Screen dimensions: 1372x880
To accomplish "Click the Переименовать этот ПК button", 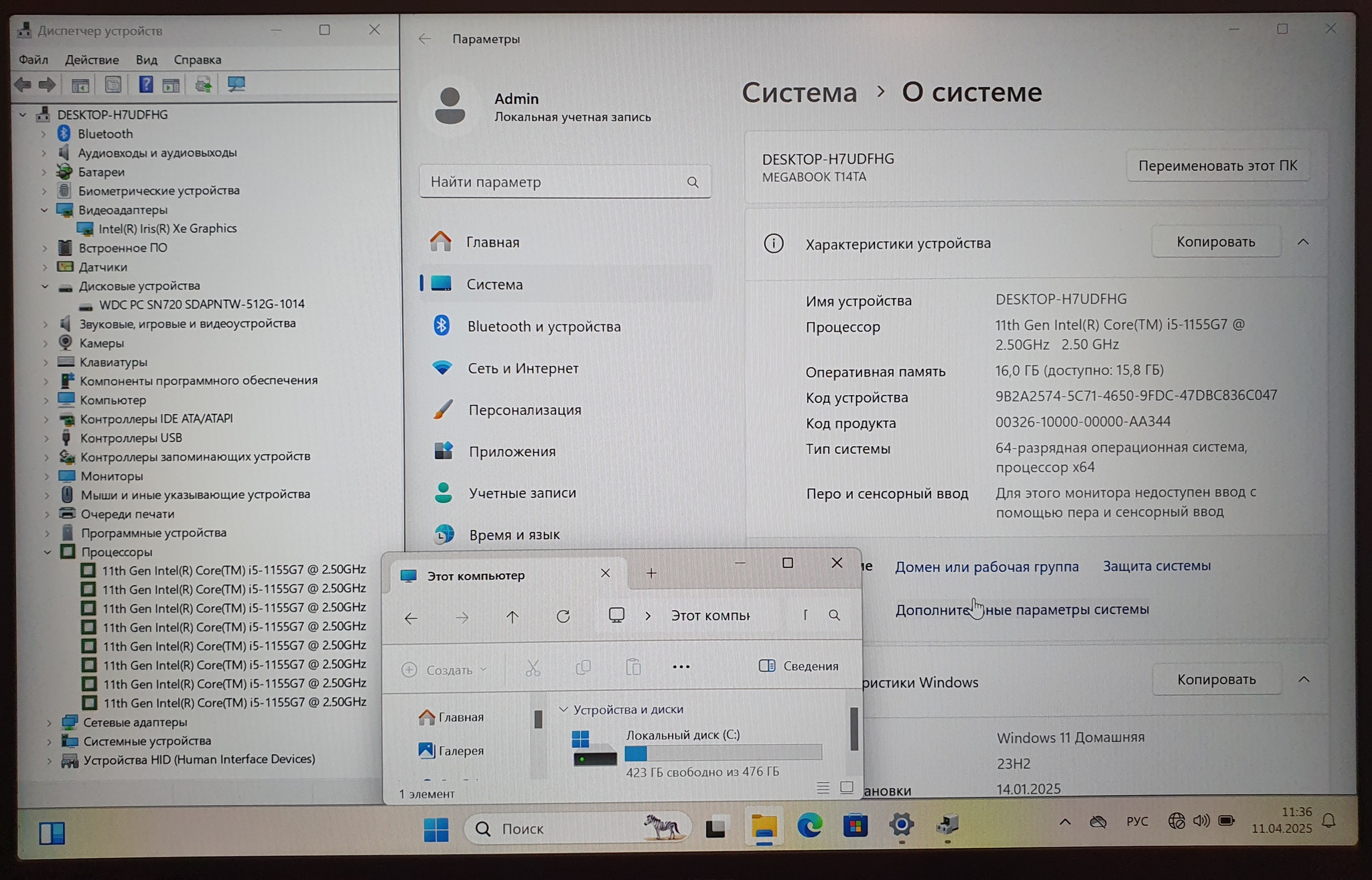I will (x=1217, y=166).
